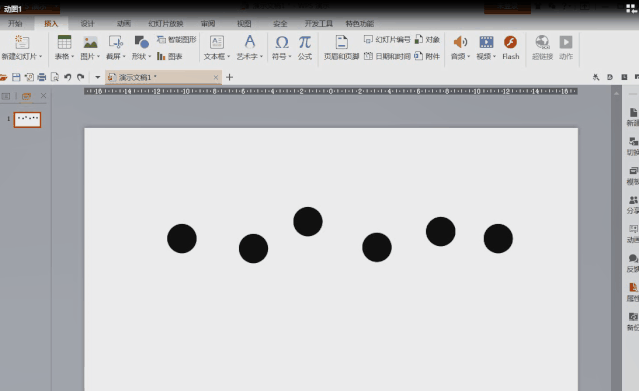Expand the 文本框 dropdown arrow

(x=229, y=56)
